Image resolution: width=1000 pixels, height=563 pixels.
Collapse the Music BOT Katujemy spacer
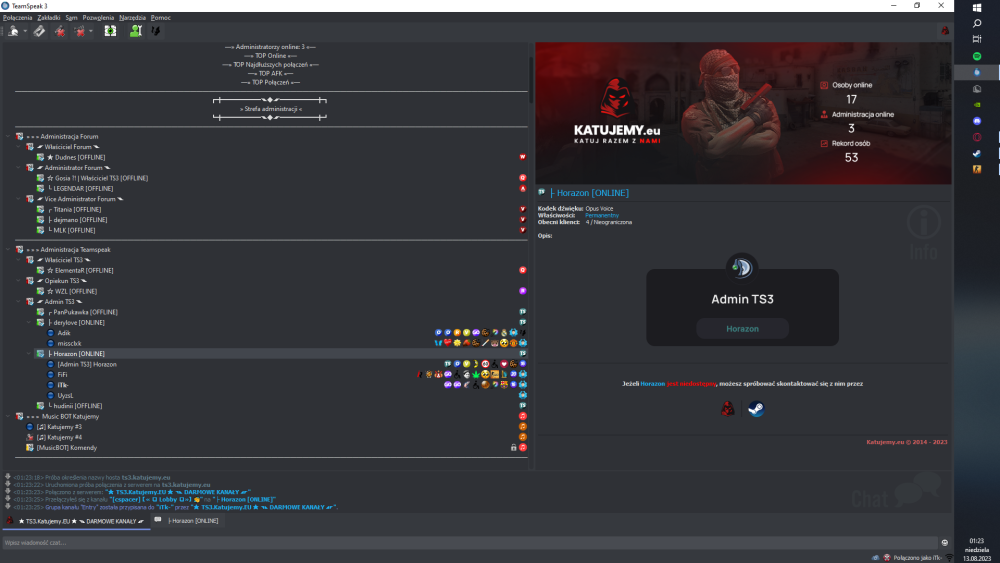point(8,416)
